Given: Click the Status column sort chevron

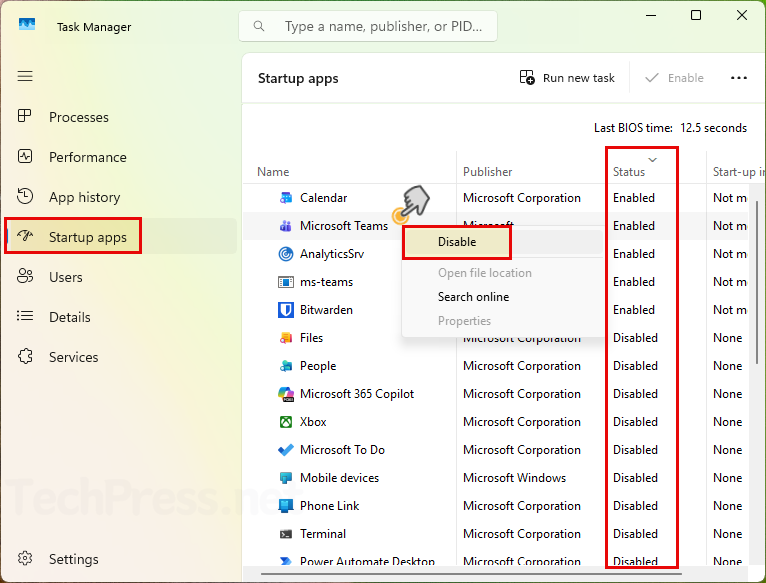Looking at the screenshot, I should click(x=652, y=160).
